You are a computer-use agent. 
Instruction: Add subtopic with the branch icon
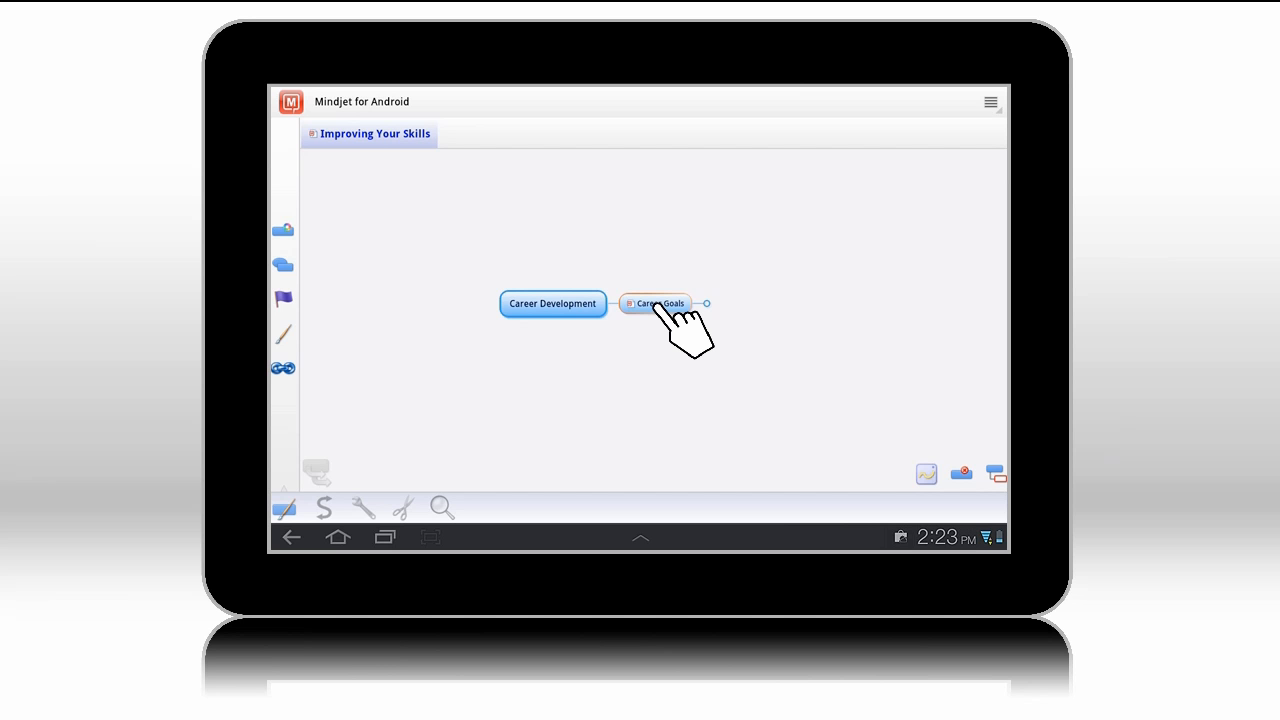[995, 473]
